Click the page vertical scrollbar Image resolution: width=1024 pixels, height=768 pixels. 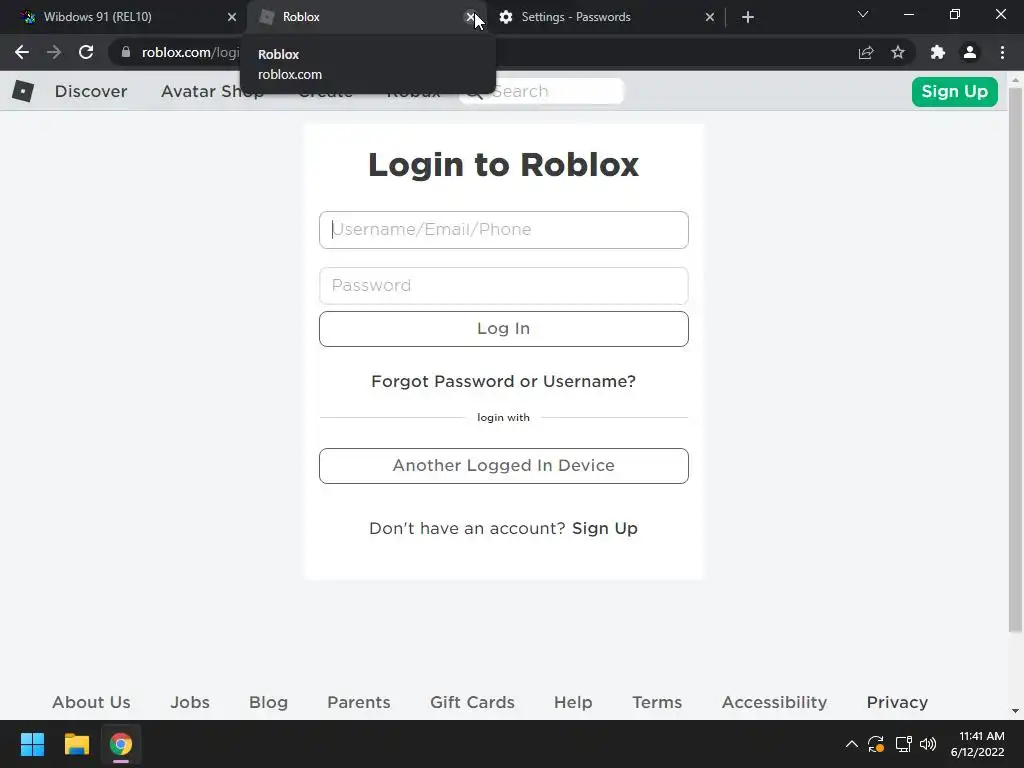[1015, 359]
